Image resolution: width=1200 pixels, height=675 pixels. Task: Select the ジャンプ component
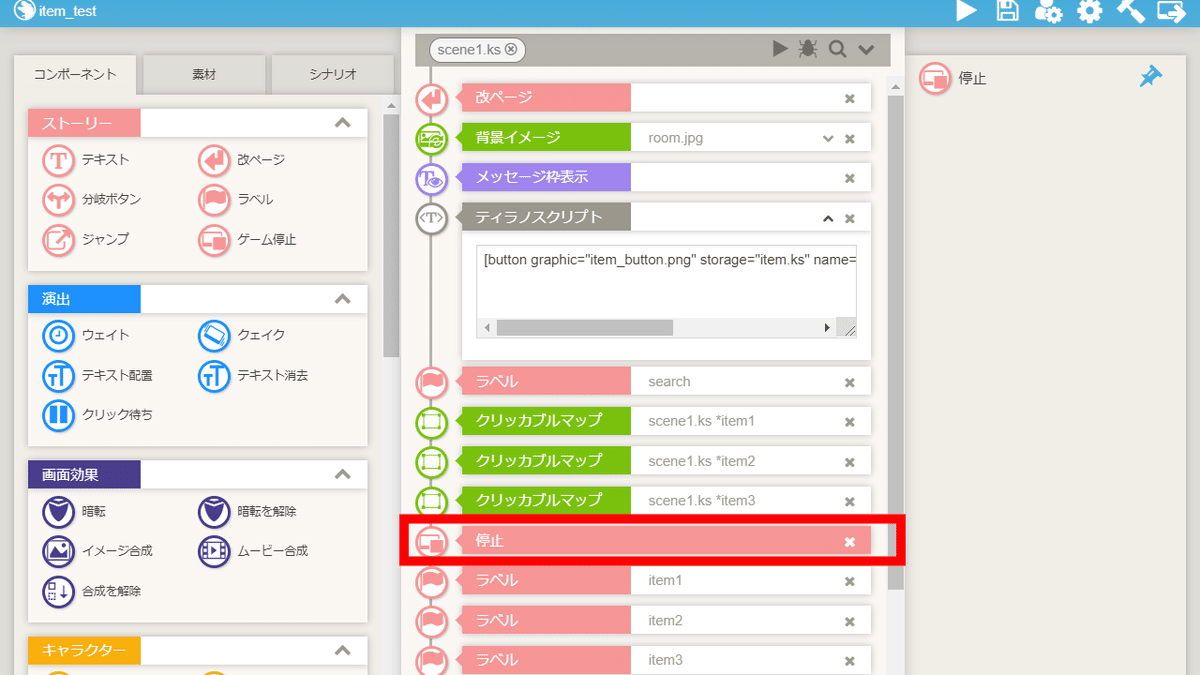[x=86, y=240]
